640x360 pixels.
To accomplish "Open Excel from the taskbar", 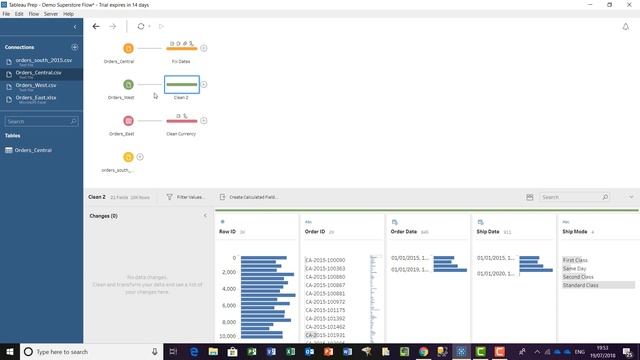I will click(x=290, y=351).
